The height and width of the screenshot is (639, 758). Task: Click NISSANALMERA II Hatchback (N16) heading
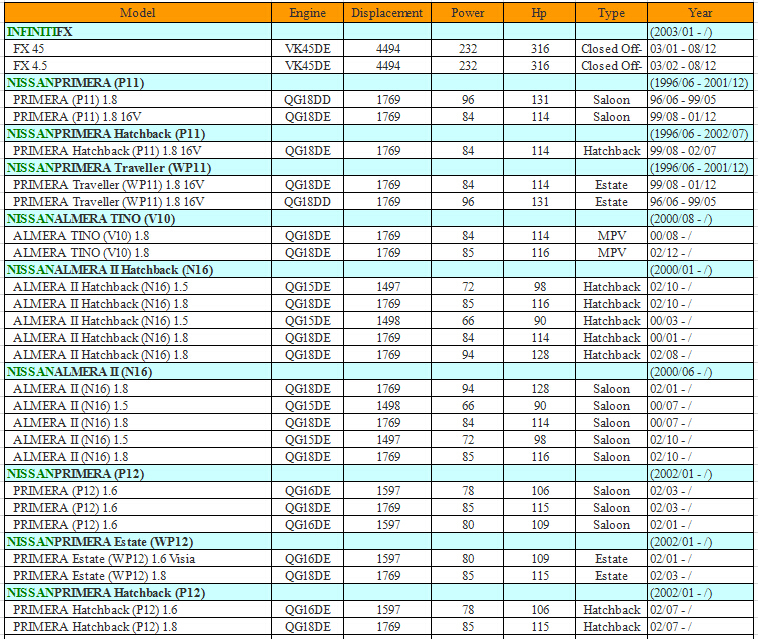[110, 270]
